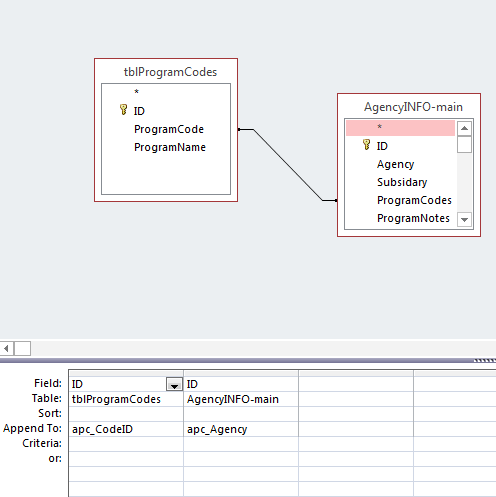
Task: Click the Criteria cell under tblProgramCodes column
Action: pyautogui.click(x=126, y=444)
